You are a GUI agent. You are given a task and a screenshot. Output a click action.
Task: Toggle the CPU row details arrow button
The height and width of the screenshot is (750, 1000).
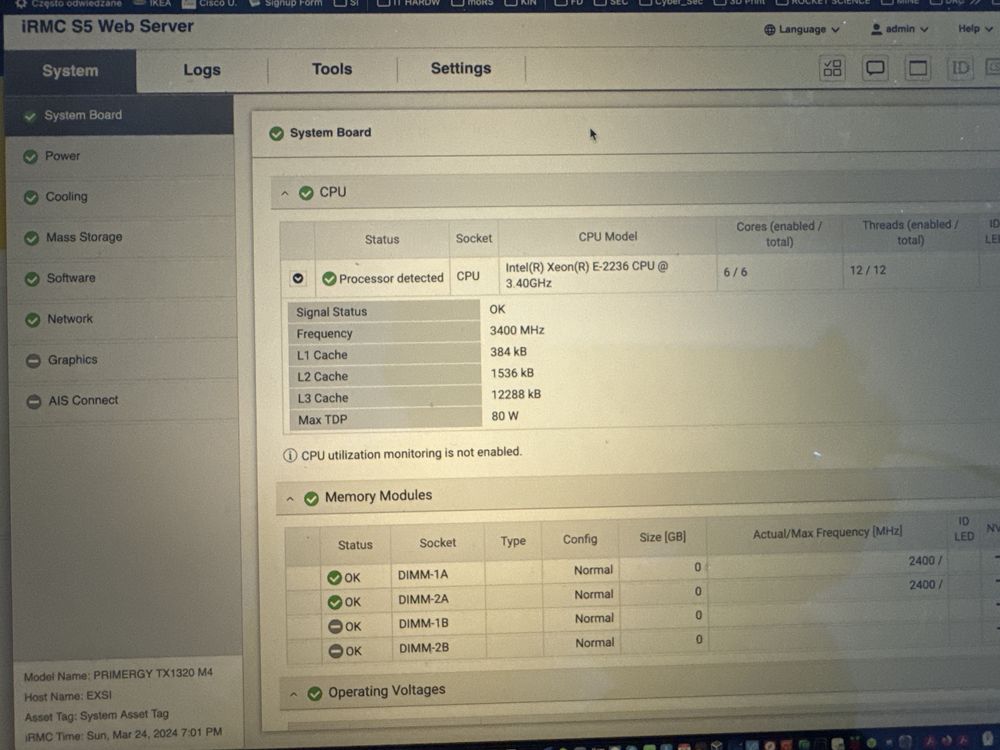pos(298,279)
